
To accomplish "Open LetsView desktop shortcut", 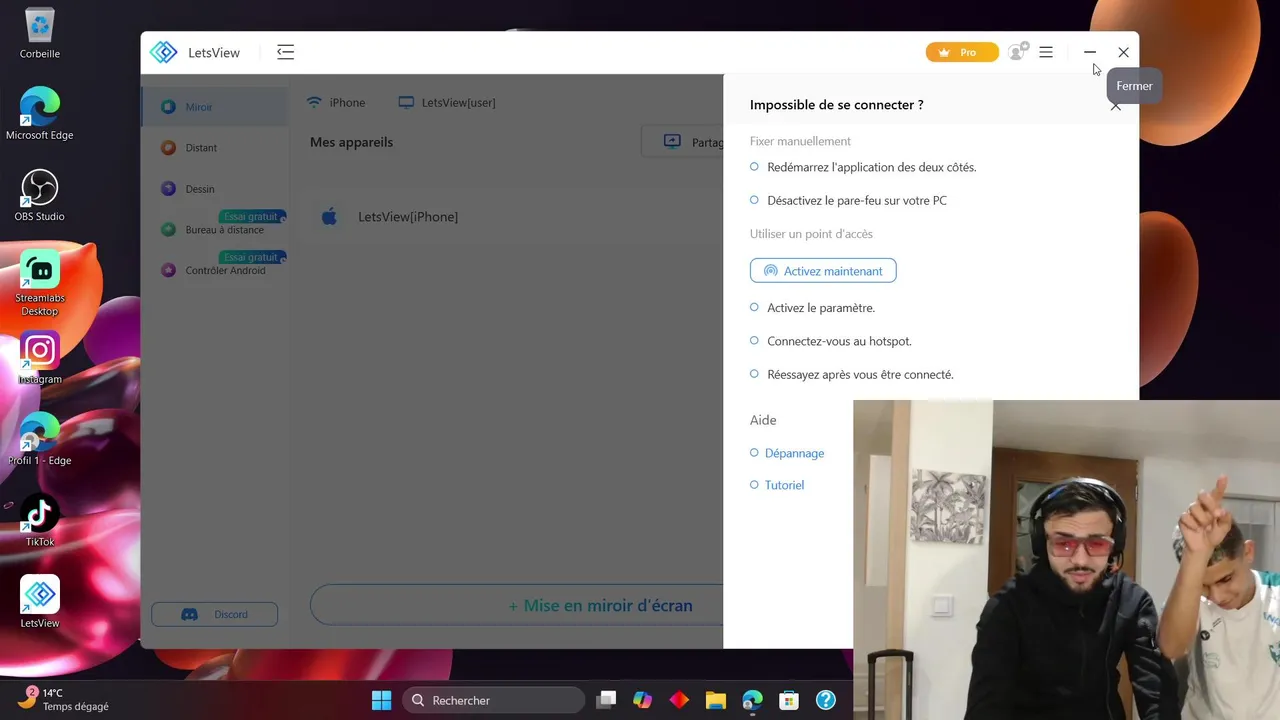I will [40, 602].
